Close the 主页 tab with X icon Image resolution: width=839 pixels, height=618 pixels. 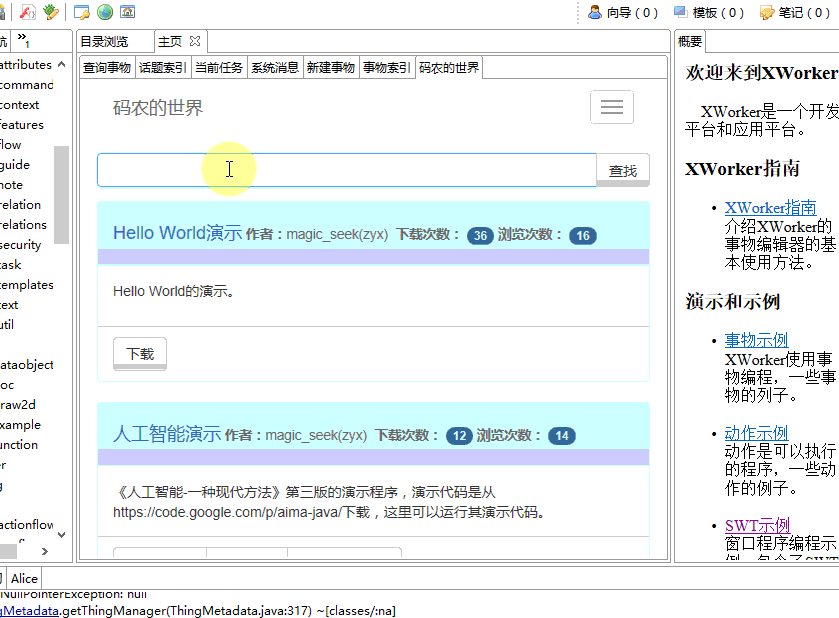click(x=195, y=41)
